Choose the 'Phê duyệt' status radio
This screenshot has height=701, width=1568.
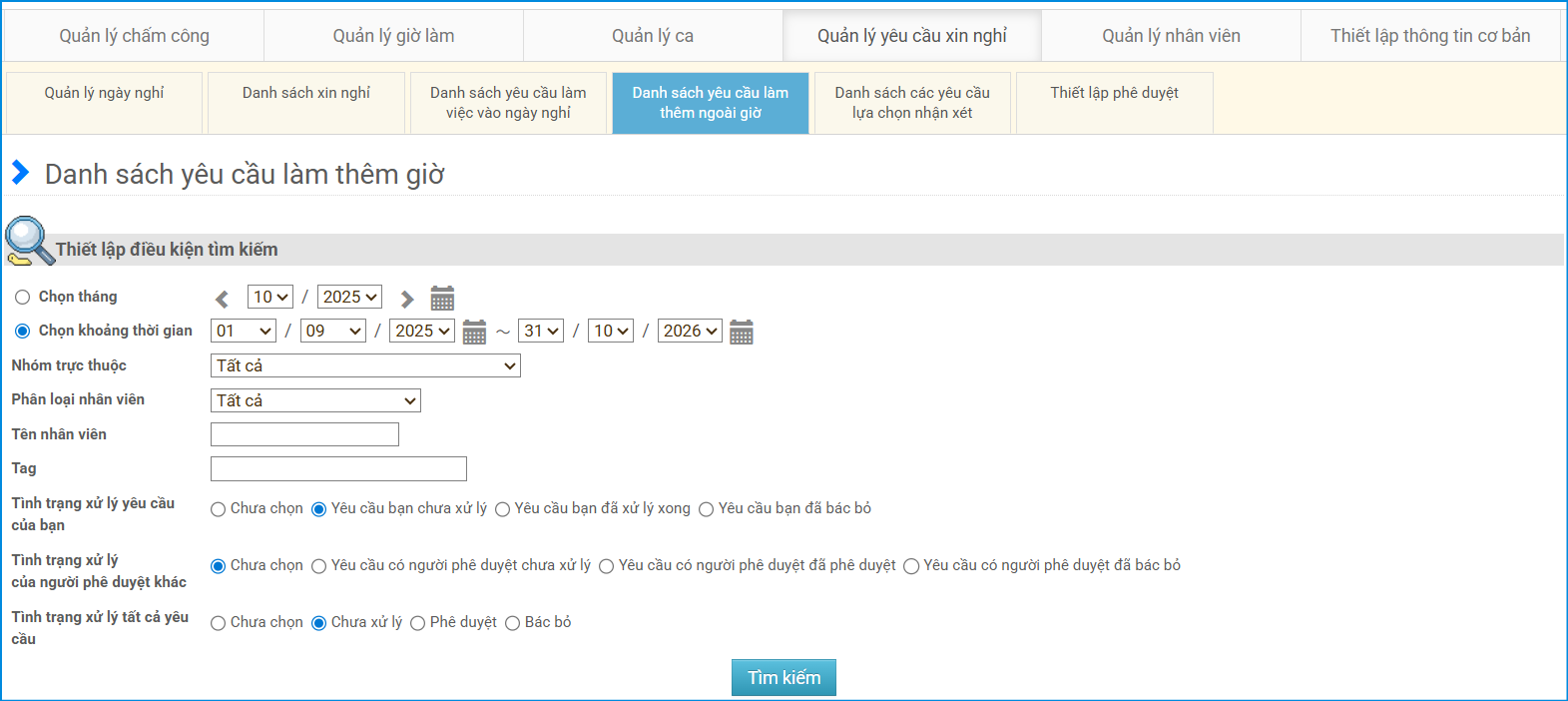click(x=417, y=623)
